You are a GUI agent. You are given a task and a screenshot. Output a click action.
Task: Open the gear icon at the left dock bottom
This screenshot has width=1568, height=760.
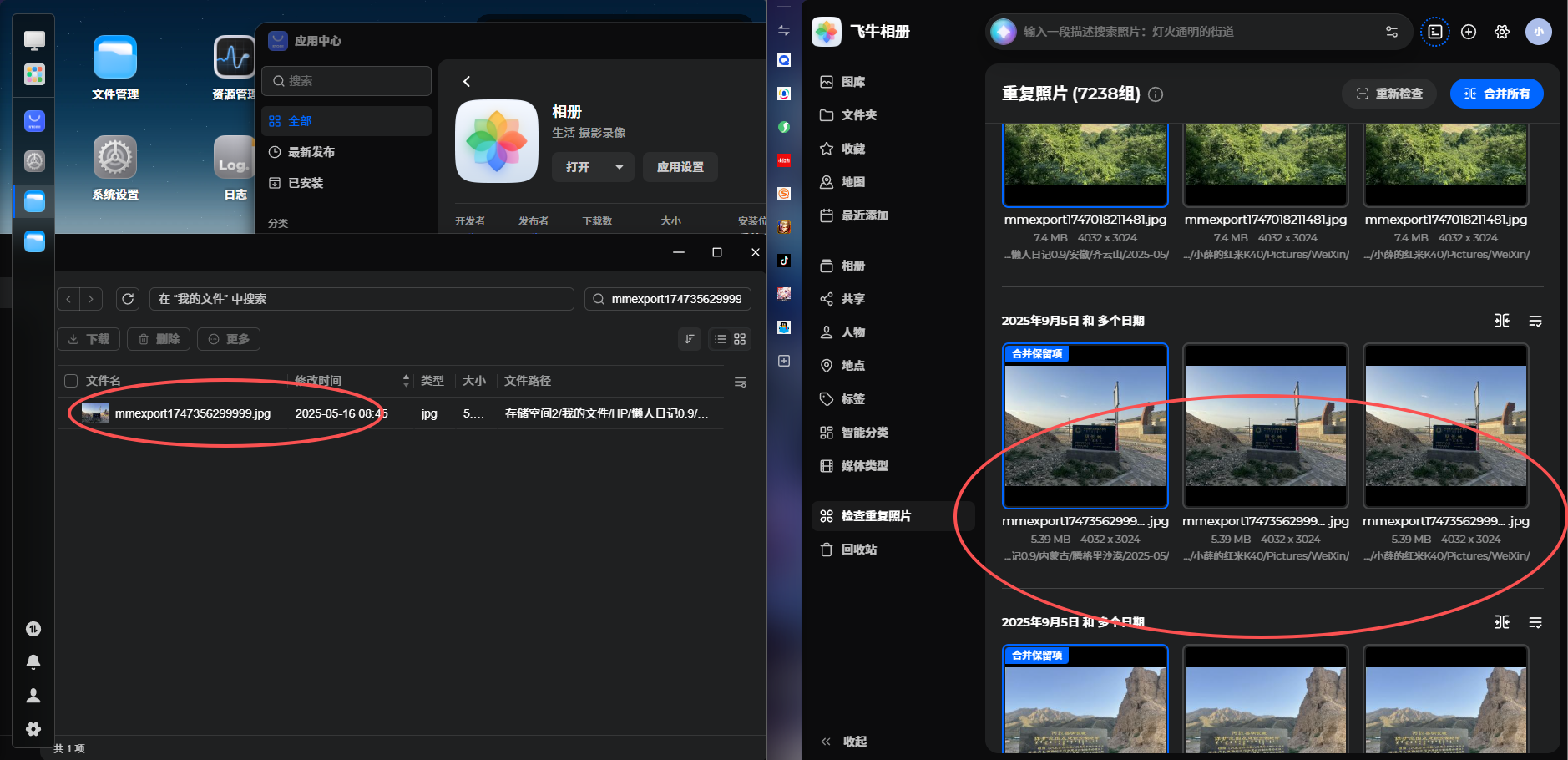coord(33,729)
